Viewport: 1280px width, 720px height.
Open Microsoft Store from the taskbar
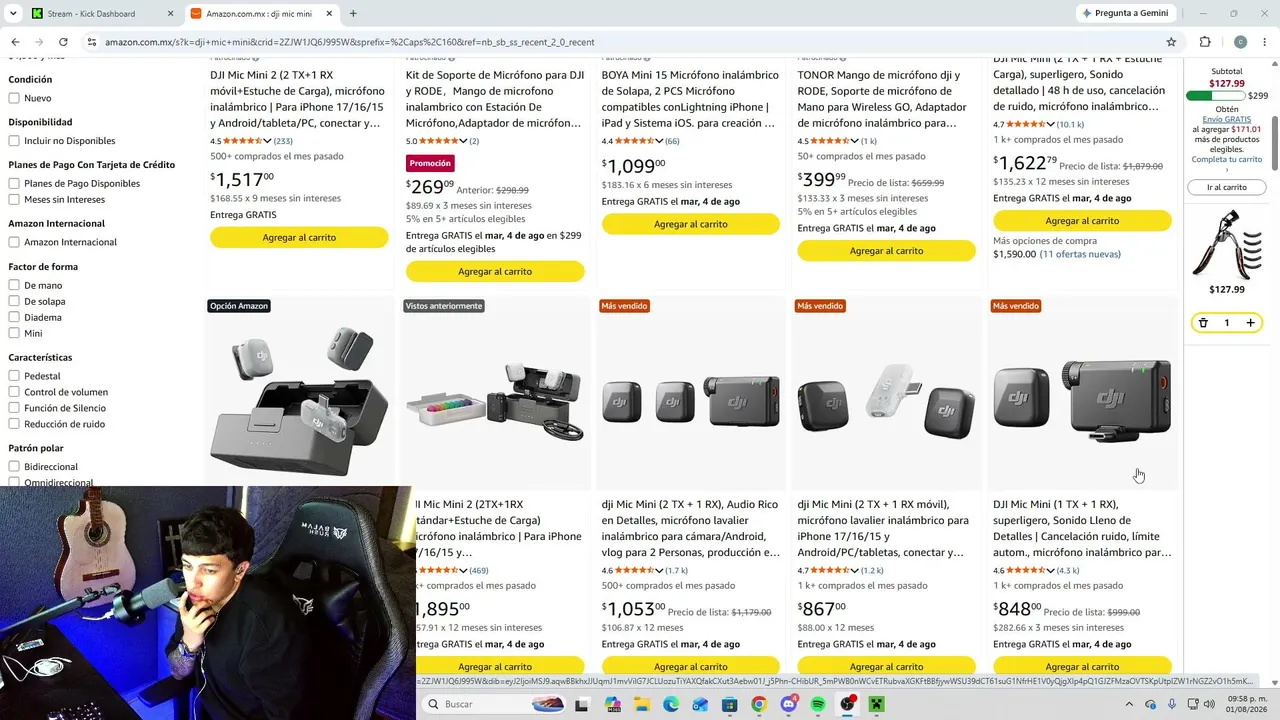pyautogui.click(x=730, y=704)
